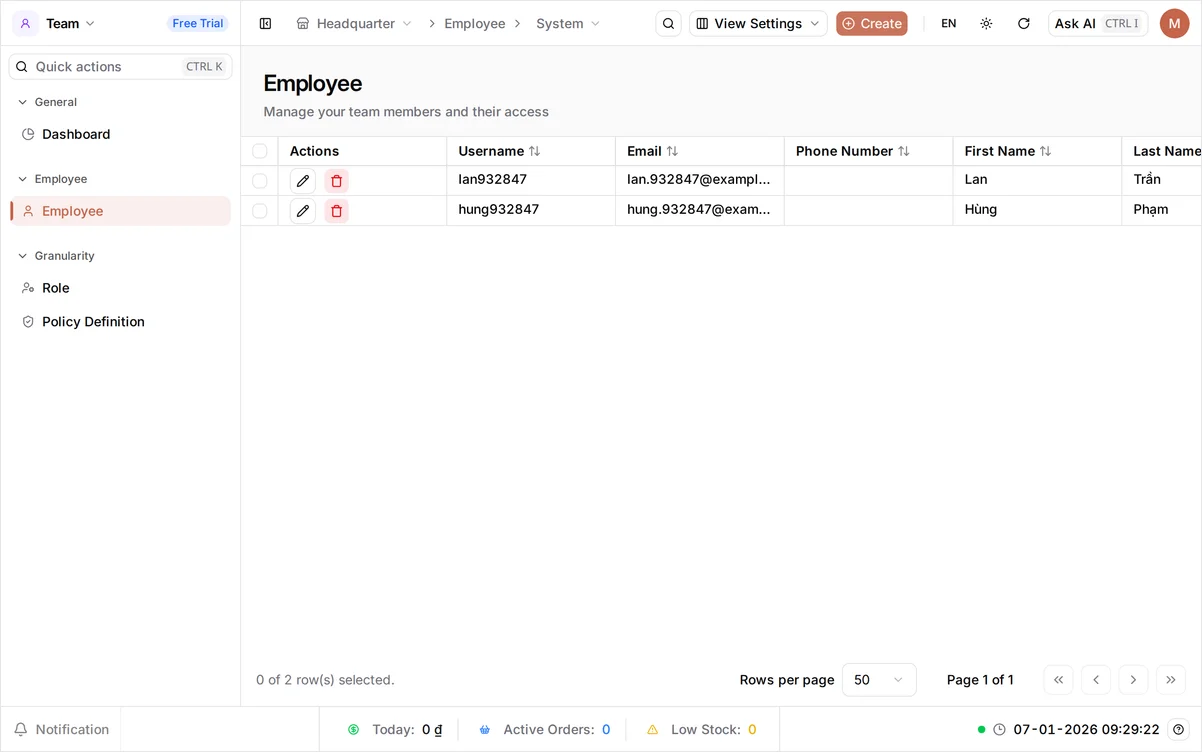Screen dimensions: 1202x752
Task: Collapse the Employee sidebar section
Action: [52, 179]
